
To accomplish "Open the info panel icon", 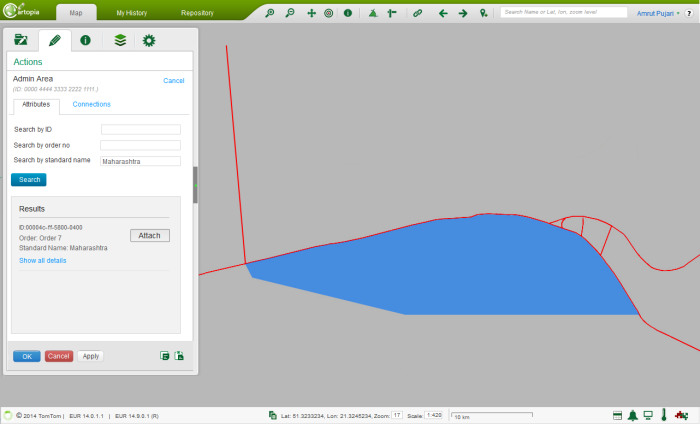I will pos(85,41).
